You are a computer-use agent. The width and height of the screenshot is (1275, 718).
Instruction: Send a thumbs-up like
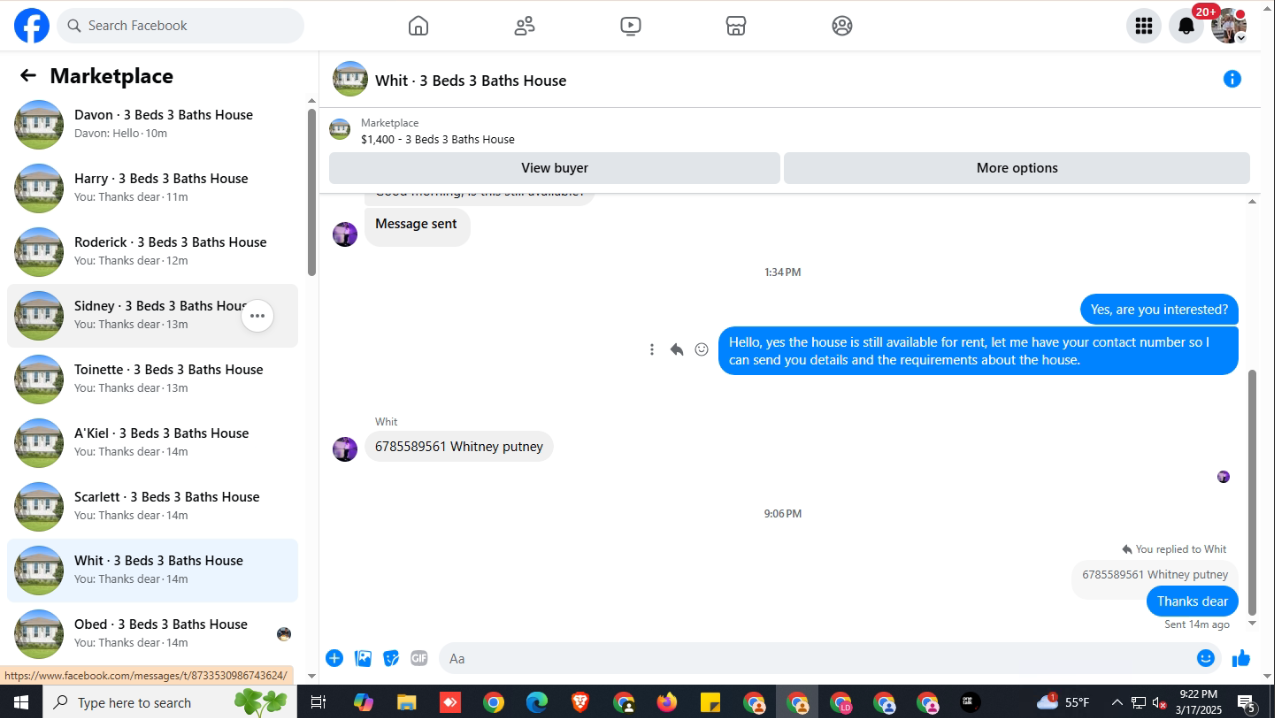click(x=1241, y=658)
